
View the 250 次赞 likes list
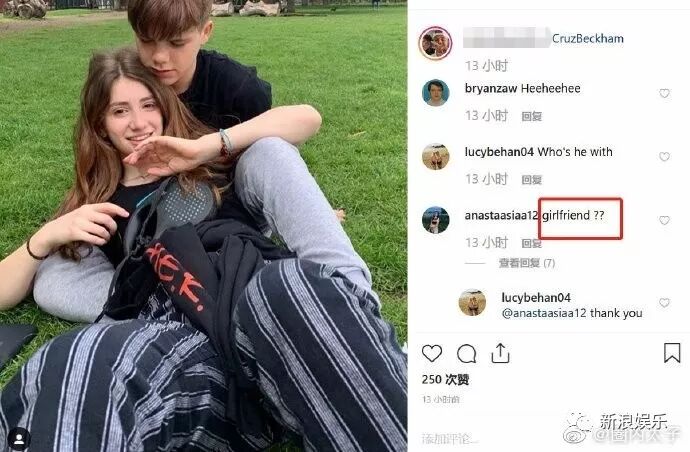point(445,379)
